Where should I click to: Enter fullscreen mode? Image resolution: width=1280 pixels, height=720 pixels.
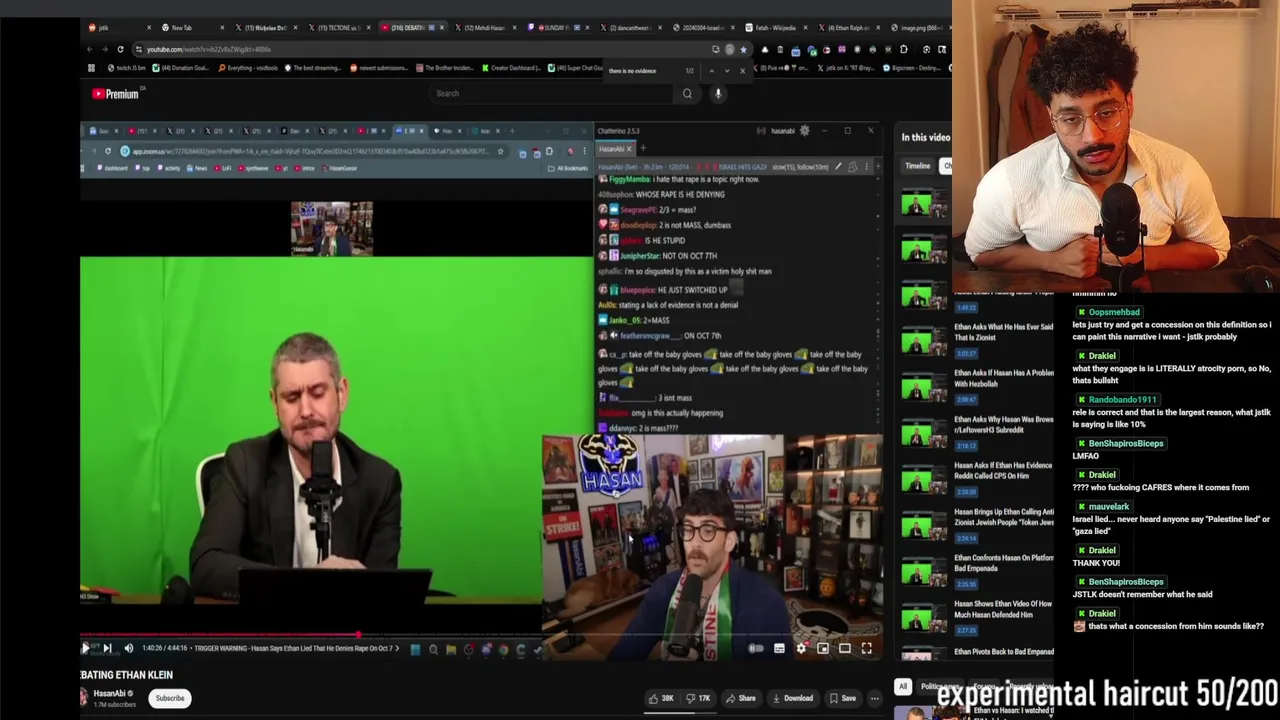coord(867,649)
